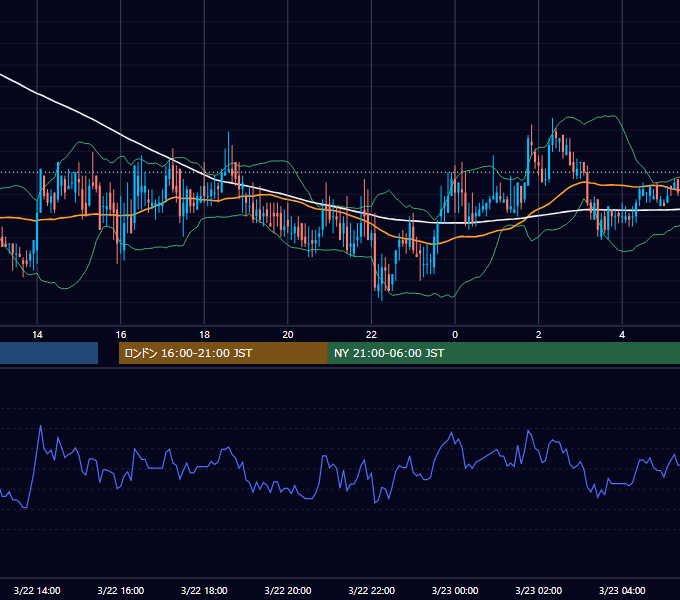Click the 2 hour axis label

(x=539, y=335)
